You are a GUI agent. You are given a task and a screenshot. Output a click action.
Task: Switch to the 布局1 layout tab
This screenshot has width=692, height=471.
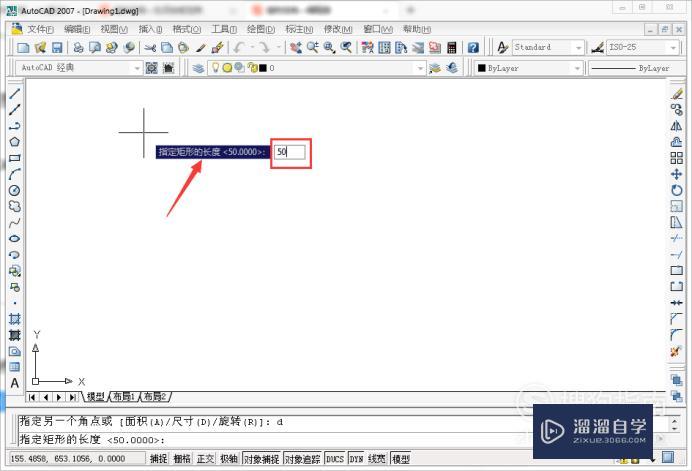[x=124, y=396]
